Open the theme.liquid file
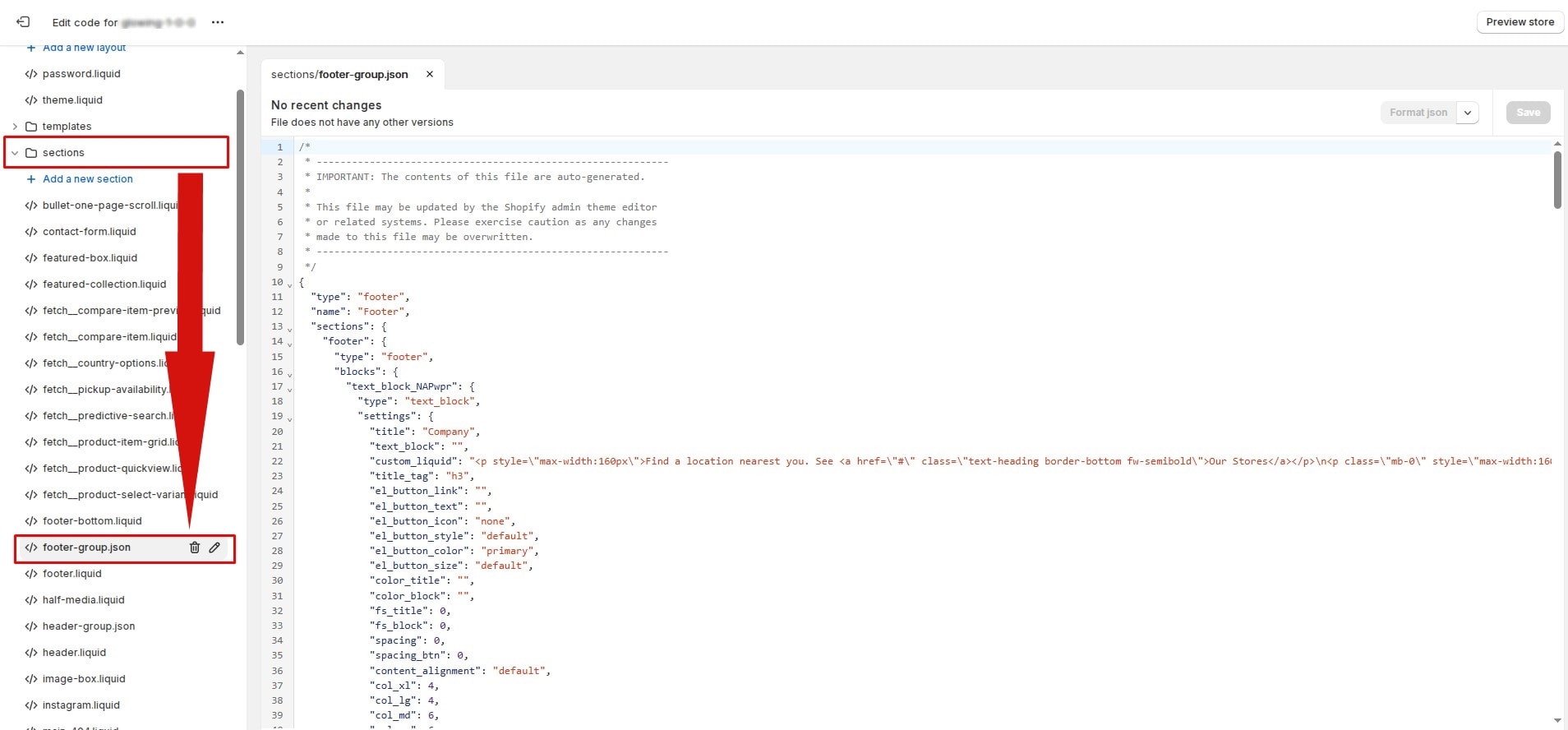This screenshot has width=1568, height=730. (72, 100)
